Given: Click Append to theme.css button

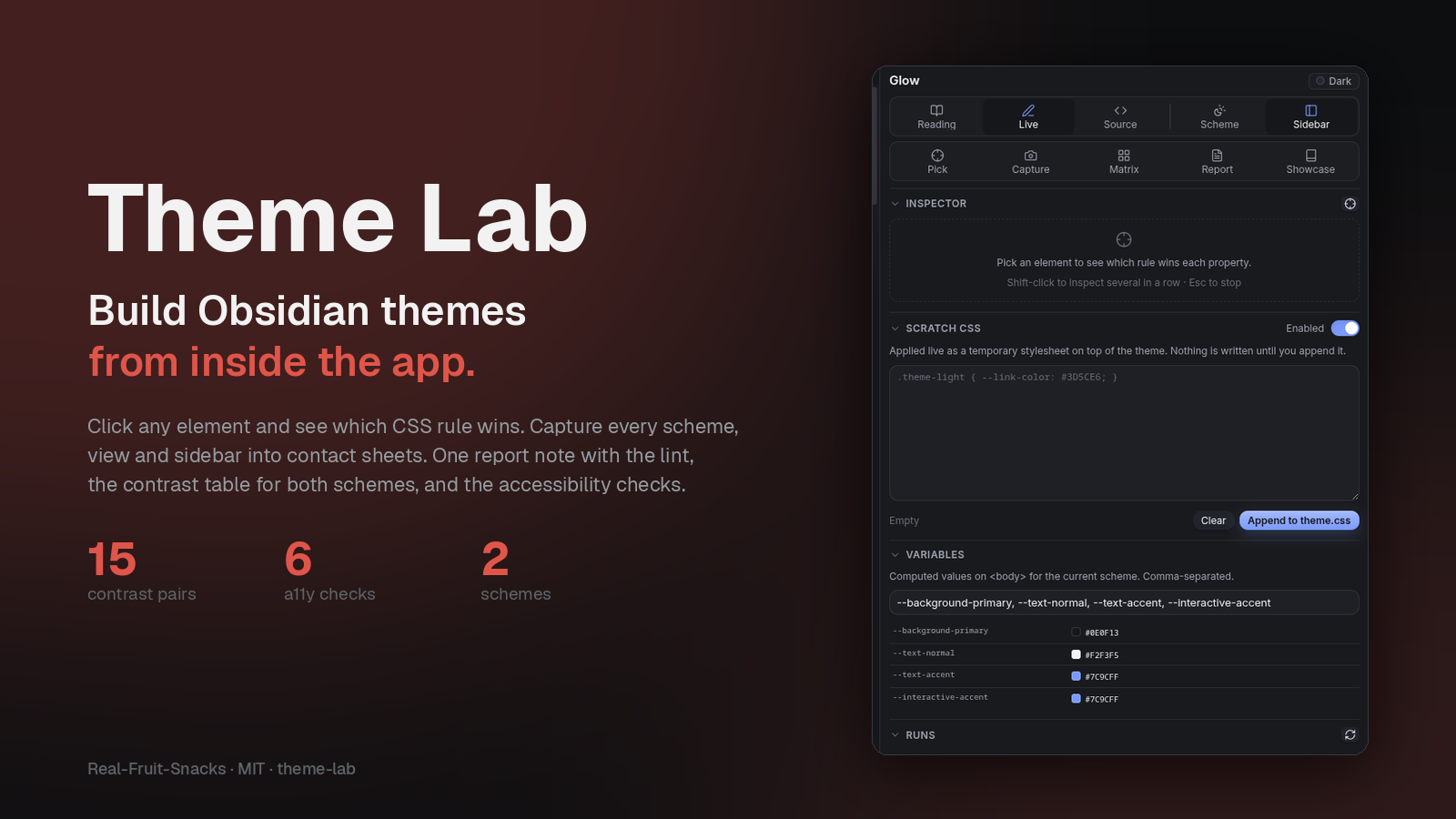Looking at the screenshot, I should tap(1299, 521).
